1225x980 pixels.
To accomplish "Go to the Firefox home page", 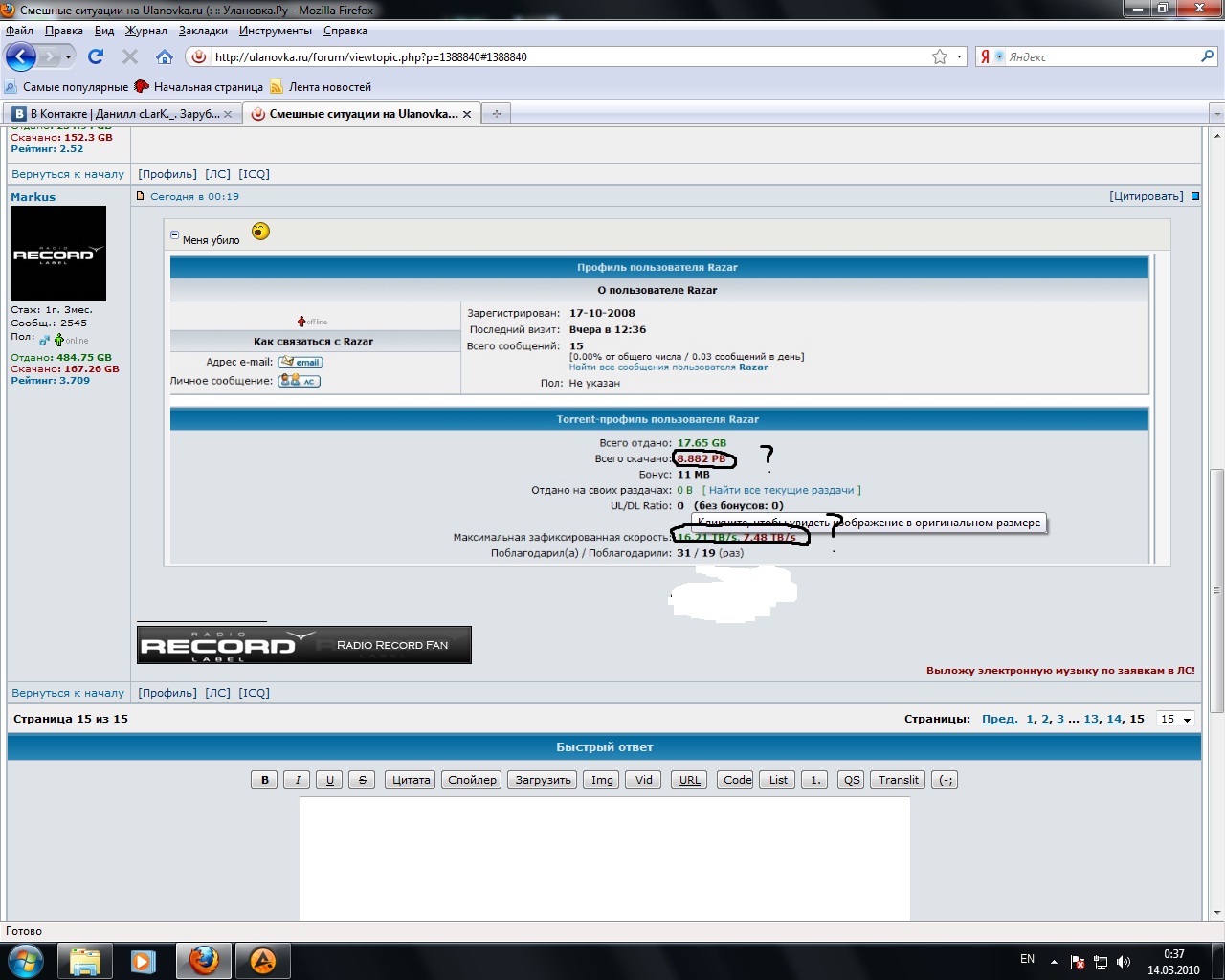I will click(x=165, y=56).
